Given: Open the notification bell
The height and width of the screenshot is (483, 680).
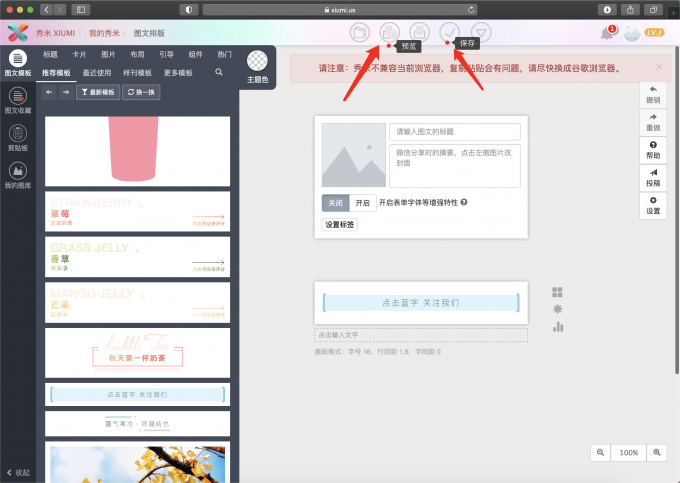Looking at the screenshot, I should 607,33.
